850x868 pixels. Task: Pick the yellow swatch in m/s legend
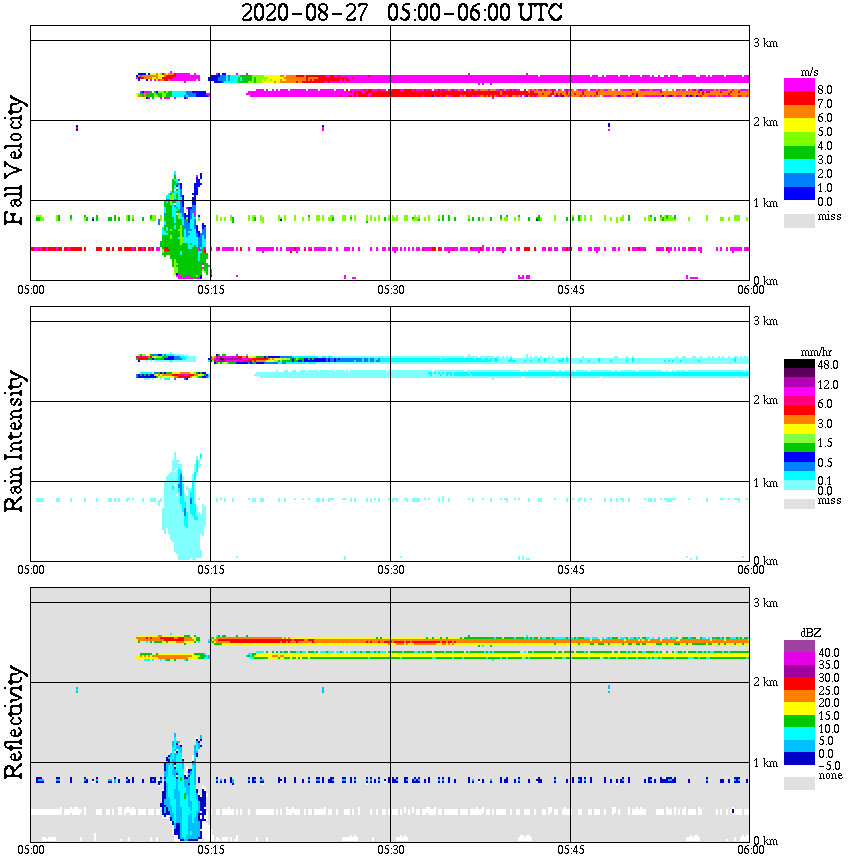click(799, 126)
